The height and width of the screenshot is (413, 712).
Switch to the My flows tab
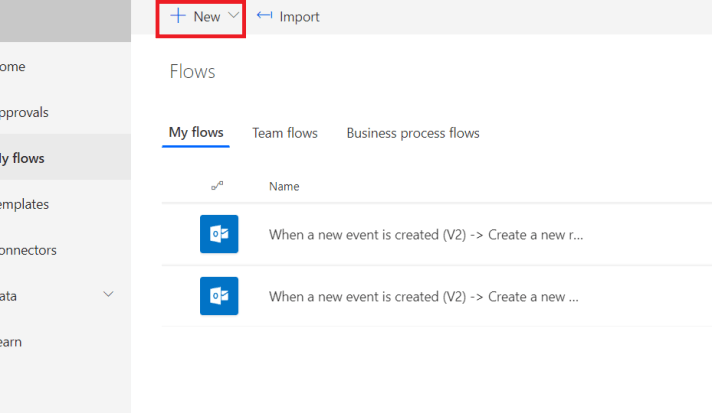click(x=196, y=133)
